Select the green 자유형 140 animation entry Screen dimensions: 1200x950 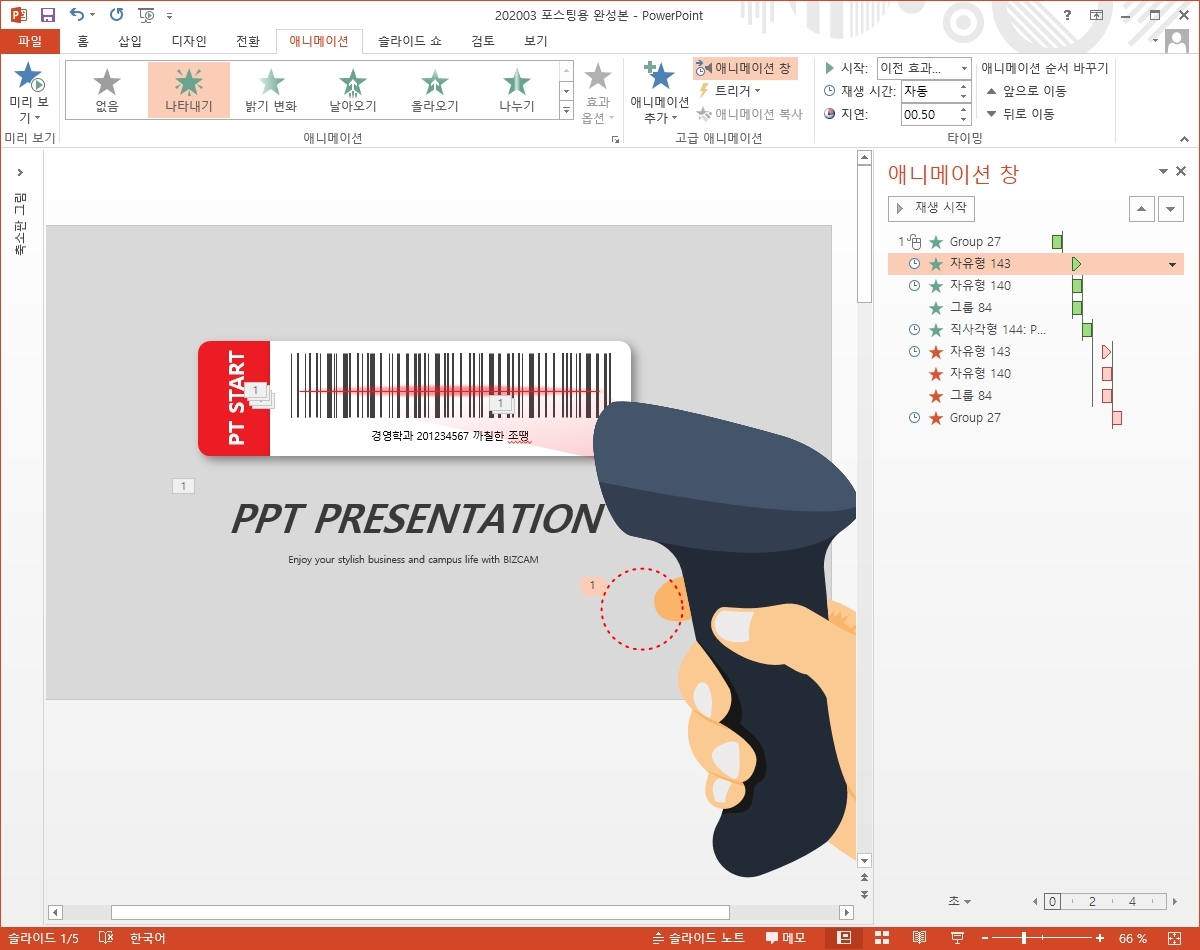[x=1035, y=285]
